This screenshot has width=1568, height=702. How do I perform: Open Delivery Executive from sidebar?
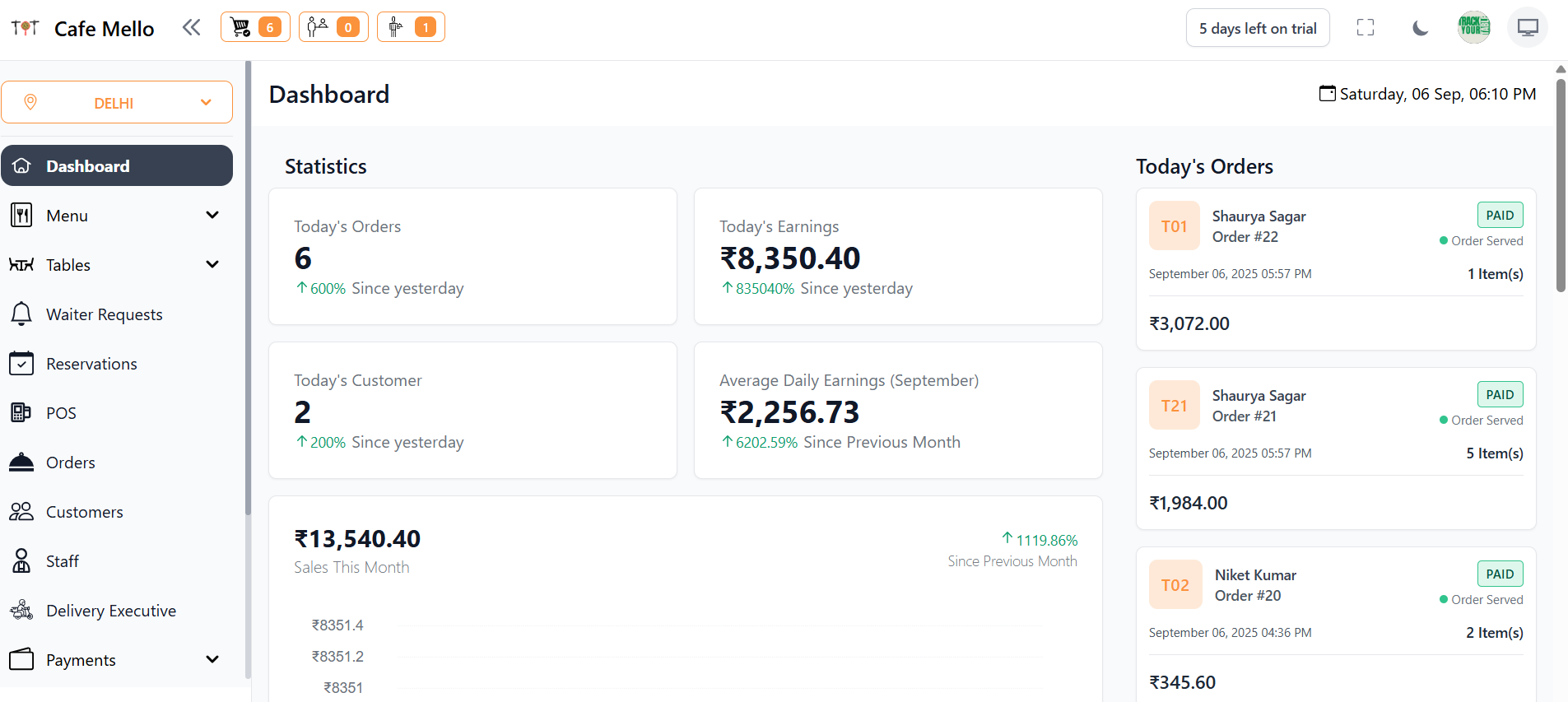pyautogui.click(x=110, y=611)
